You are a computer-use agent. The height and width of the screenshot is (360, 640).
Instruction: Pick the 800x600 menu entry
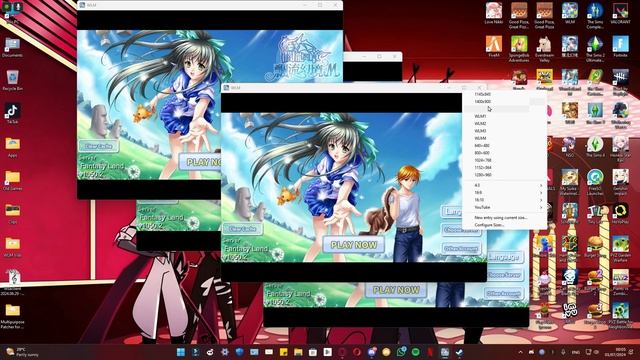pos(504,153)
